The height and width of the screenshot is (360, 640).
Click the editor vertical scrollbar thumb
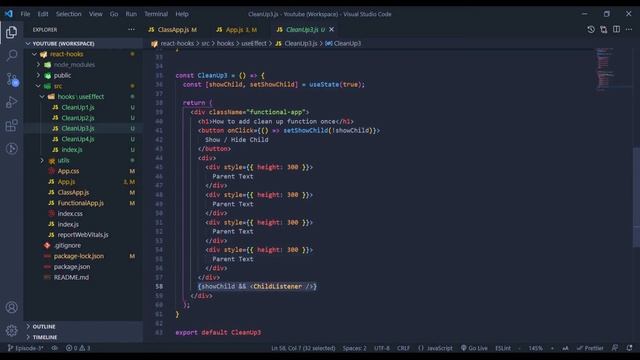pyautogui.click(x=636, y=197)
